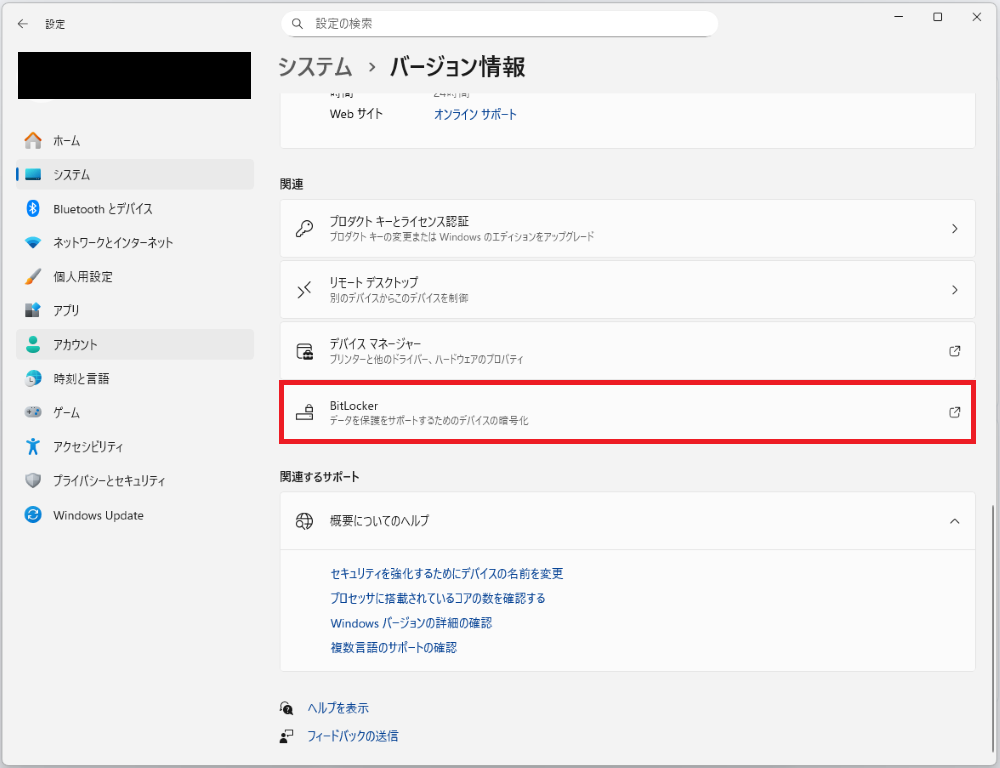
Task: Select the アクセシビリティ sidebar item
Action: pos(88,447)
